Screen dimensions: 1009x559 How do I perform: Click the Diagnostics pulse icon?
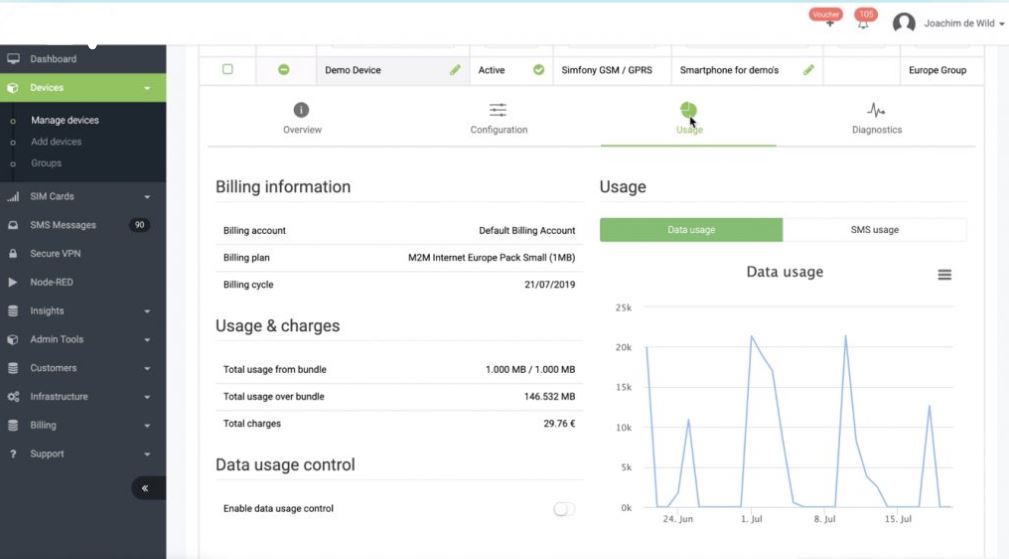click(876, 110)
